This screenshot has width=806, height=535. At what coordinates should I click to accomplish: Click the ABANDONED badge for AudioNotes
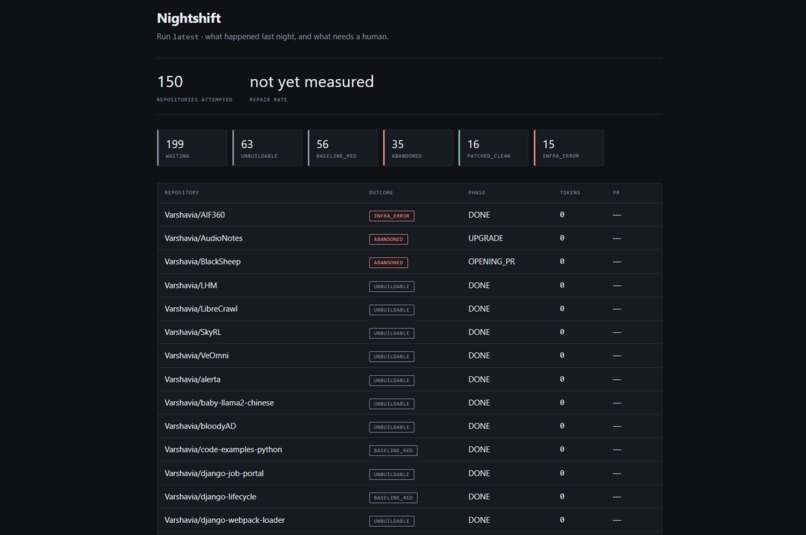[389, 239]
